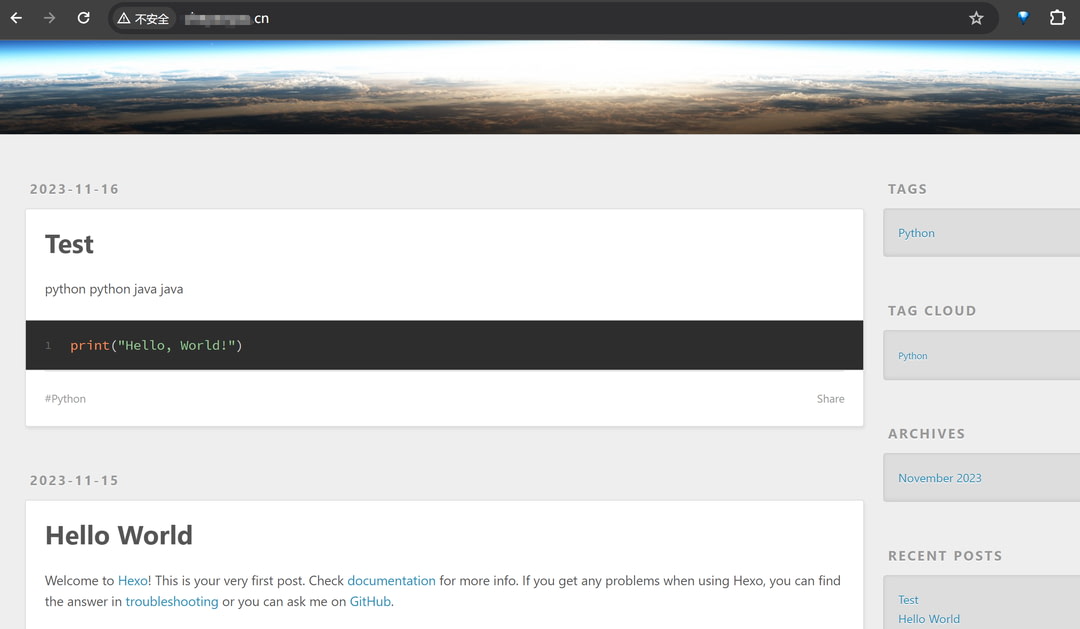This screenshot has width=1080, height=629.
Task: Click the not secure warning badge
Action: tap(143, 18)
